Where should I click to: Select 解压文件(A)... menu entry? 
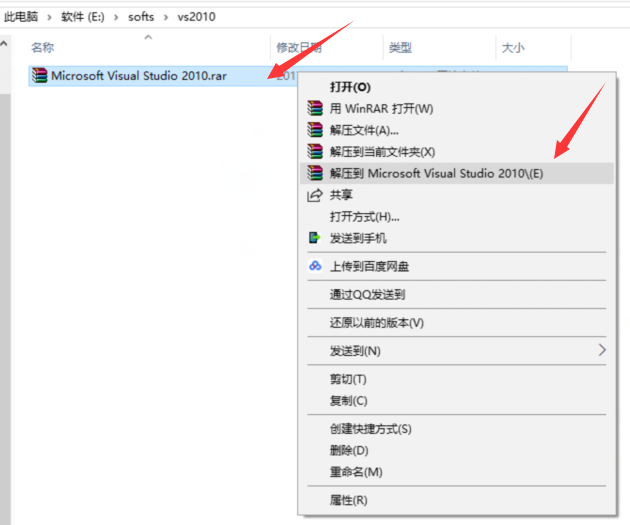[456, 130]
